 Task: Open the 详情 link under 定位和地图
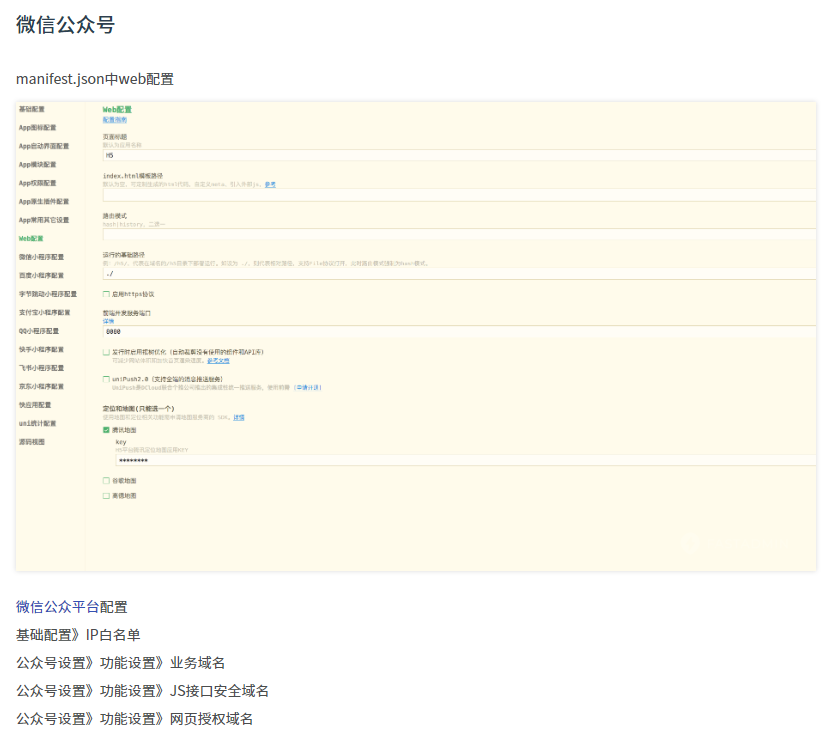click(x=239, y=418)
